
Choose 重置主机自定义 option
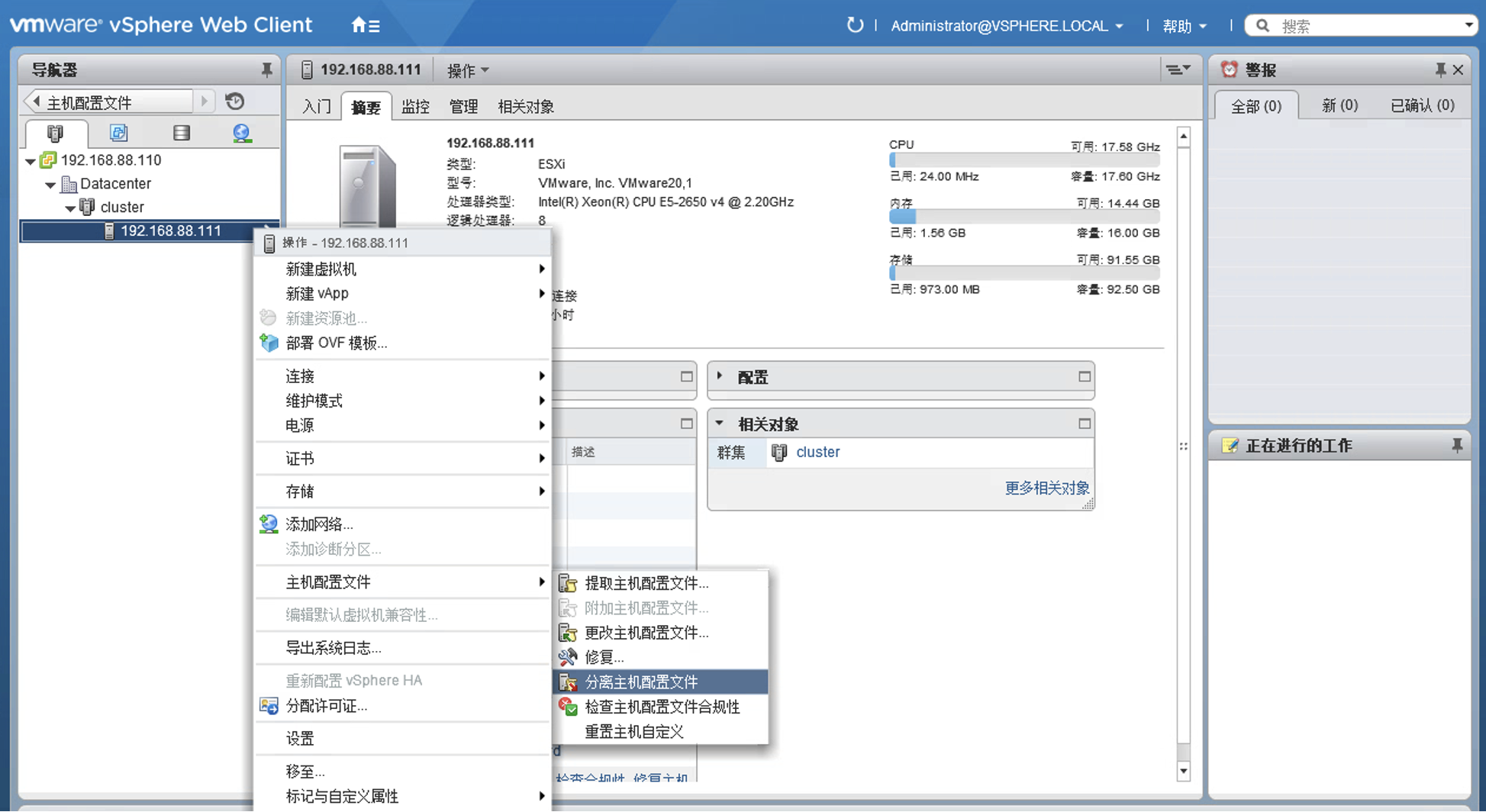pos(660,731)
